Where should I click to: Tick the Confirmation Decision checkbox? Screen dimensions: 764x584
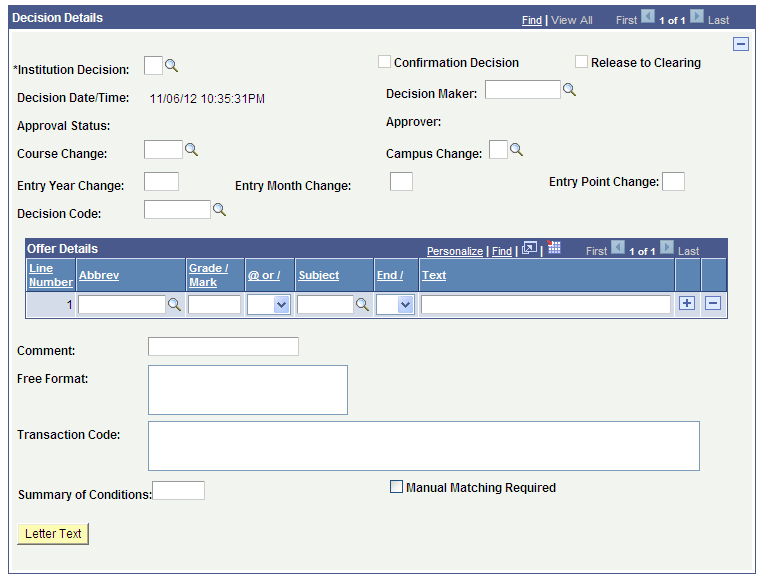point(384,62)
